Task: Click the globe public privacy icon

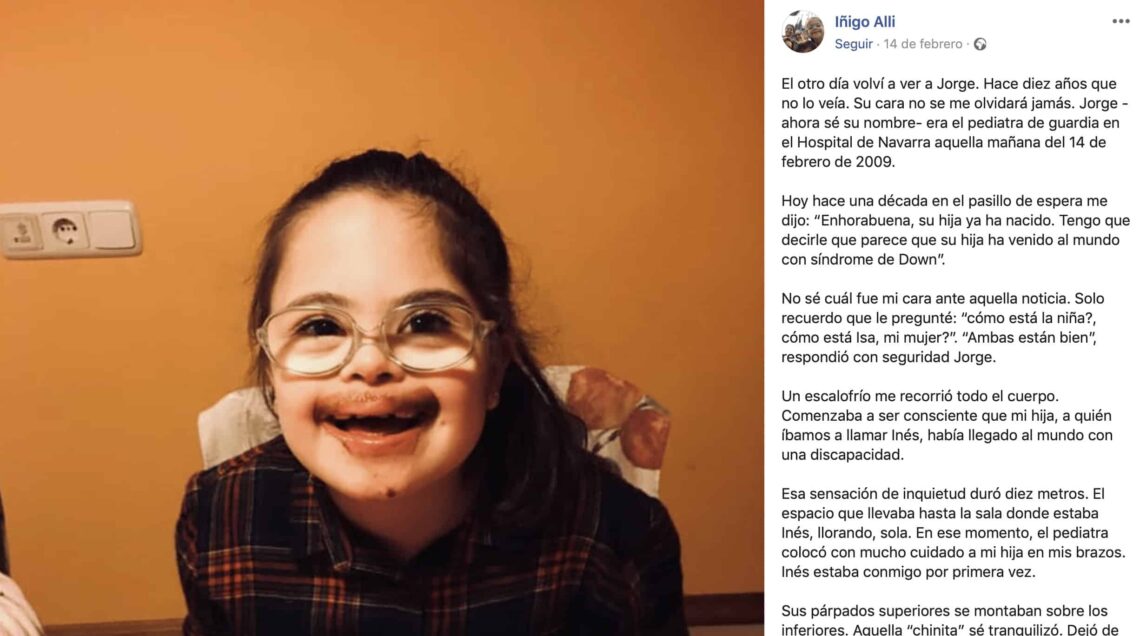Action: (x=980, y=44)
